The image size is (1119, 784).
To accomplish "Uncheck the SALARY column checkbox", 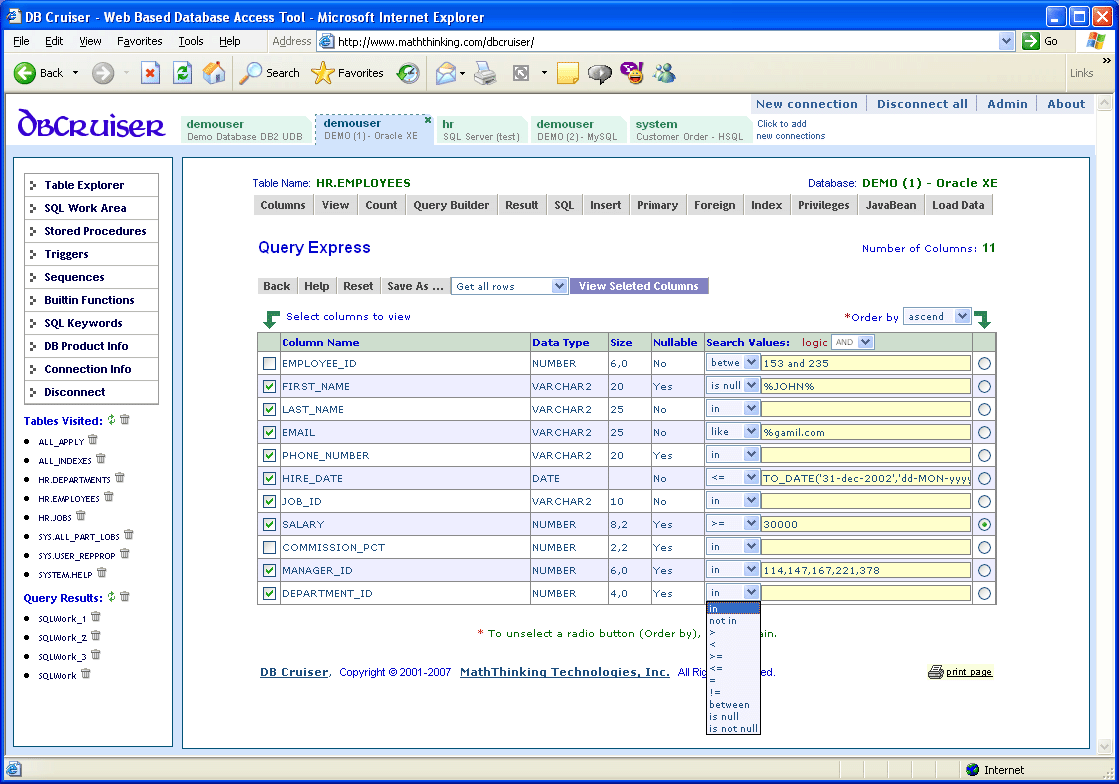I will (x=269, y=525).
